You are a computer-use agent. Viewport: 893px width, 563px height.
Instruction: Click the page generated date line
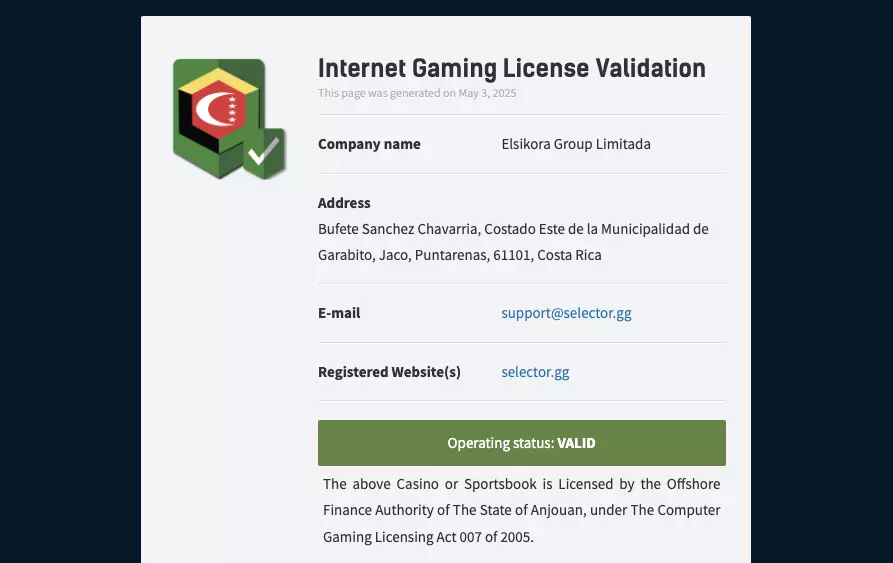click(417, 93)
